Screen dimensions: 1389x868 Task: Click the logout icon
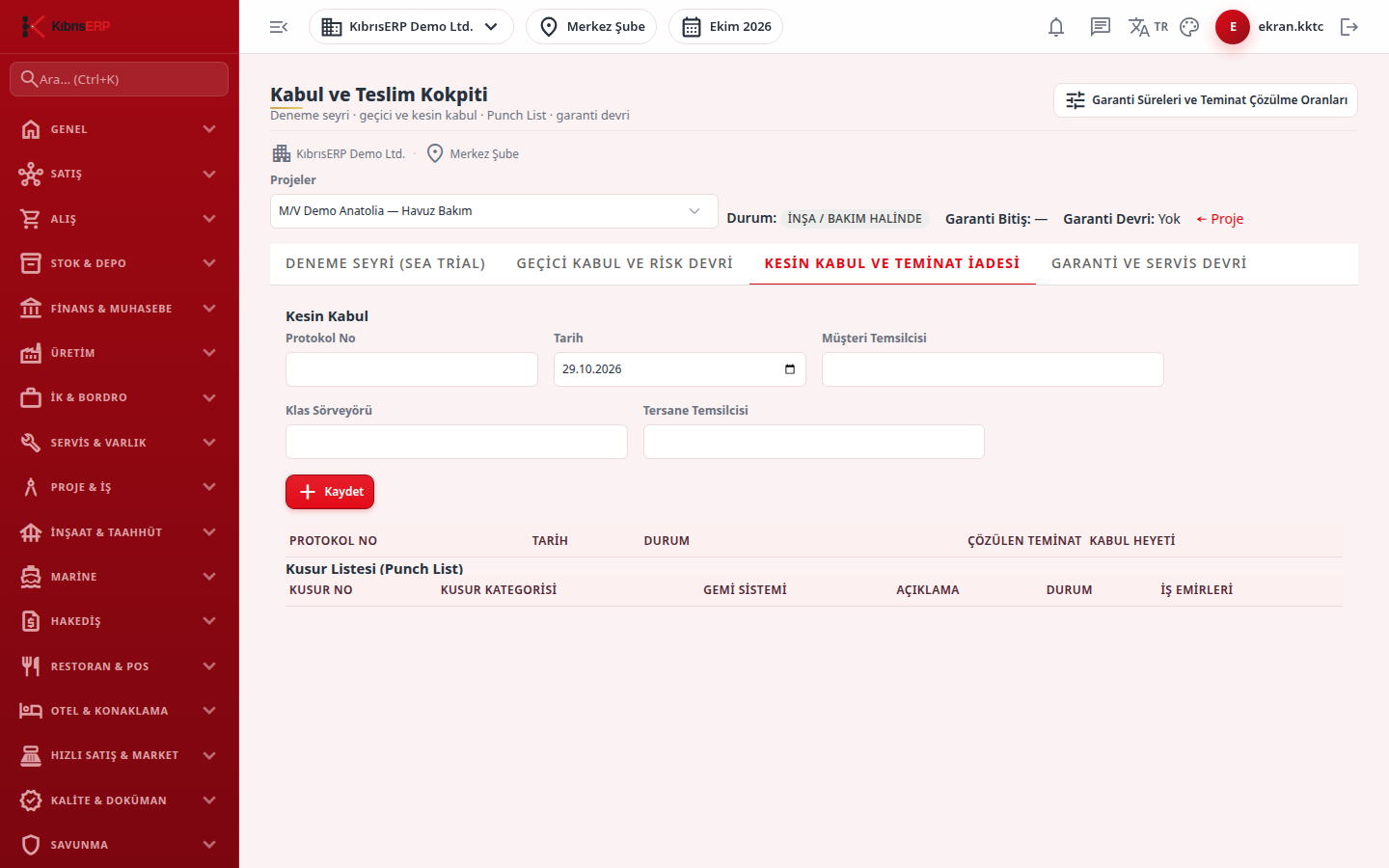pyautogui.click(x=1349, y=27)
